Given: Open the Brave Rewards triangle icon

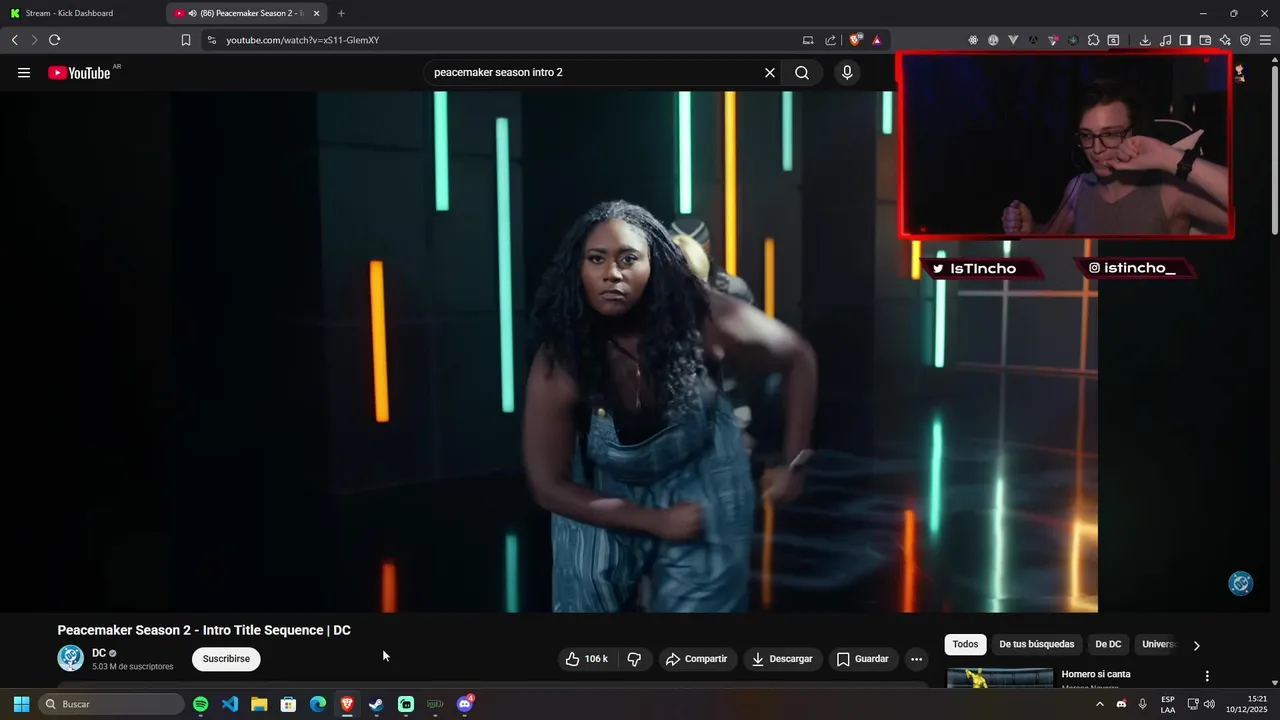Looking at the screenshot, I should coord(877,40).
